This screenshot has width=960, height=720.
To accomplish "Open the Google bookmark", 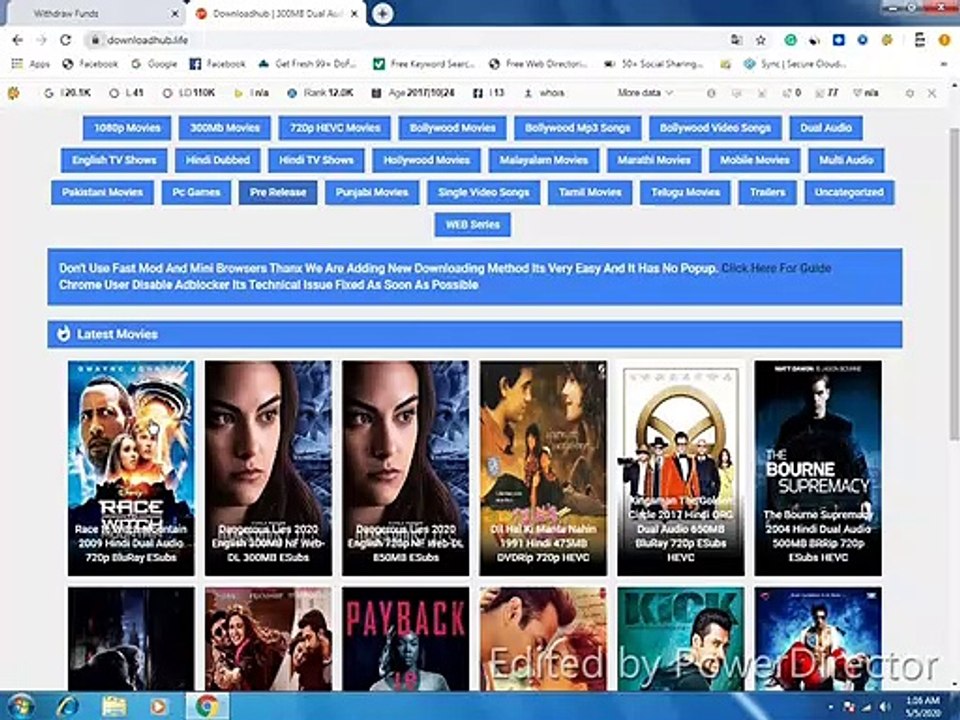I will (x=154, y=64).
